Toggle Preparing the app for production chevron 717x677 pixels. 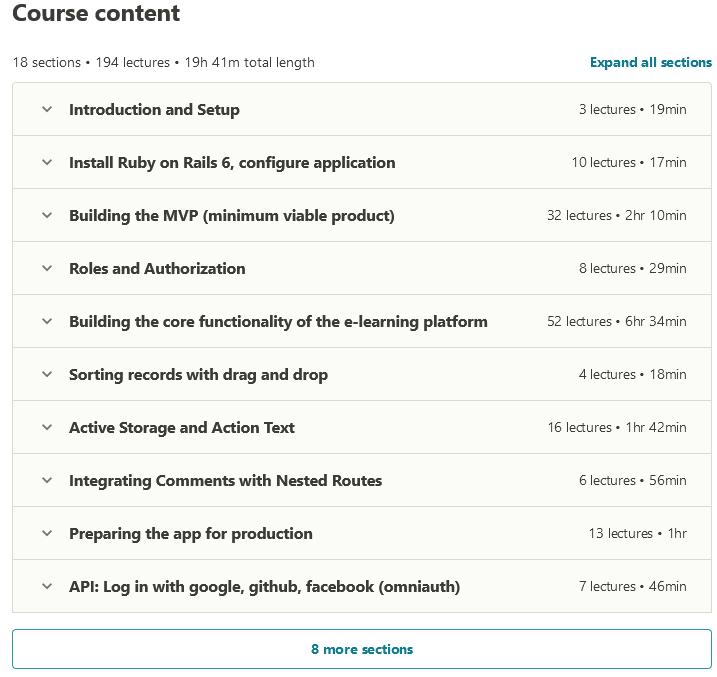[47, 534]
